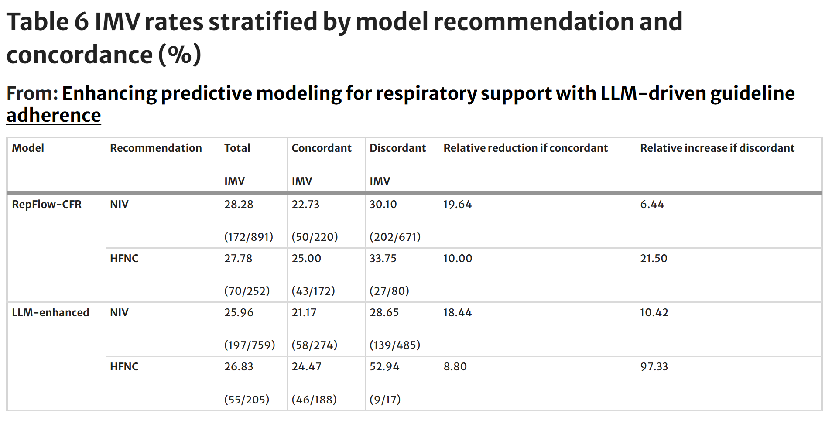Click the Relative increase if discordant header
The width and height of the screenshot is (832, 424).
point(717,148)
